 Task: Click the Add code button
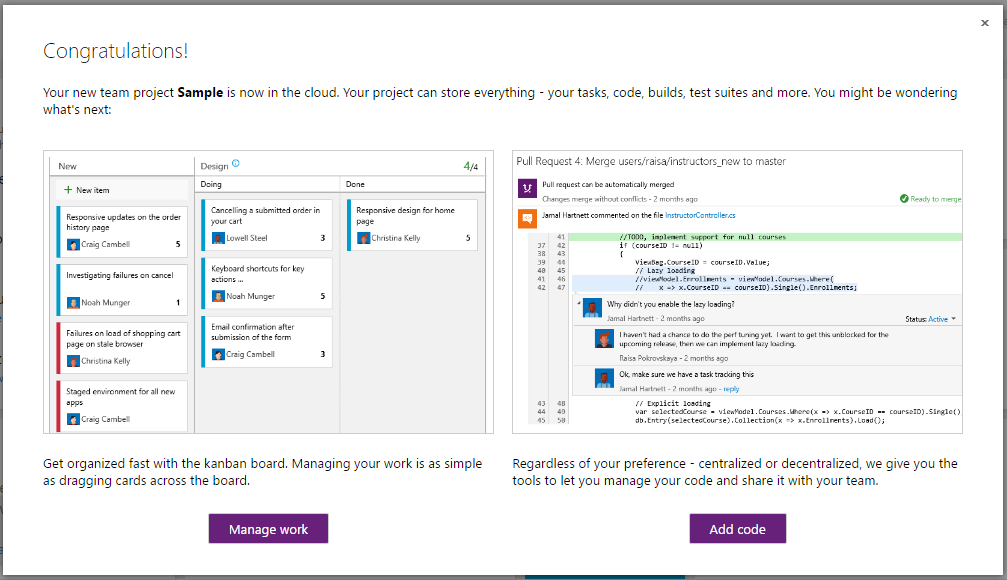click(737, 529)
